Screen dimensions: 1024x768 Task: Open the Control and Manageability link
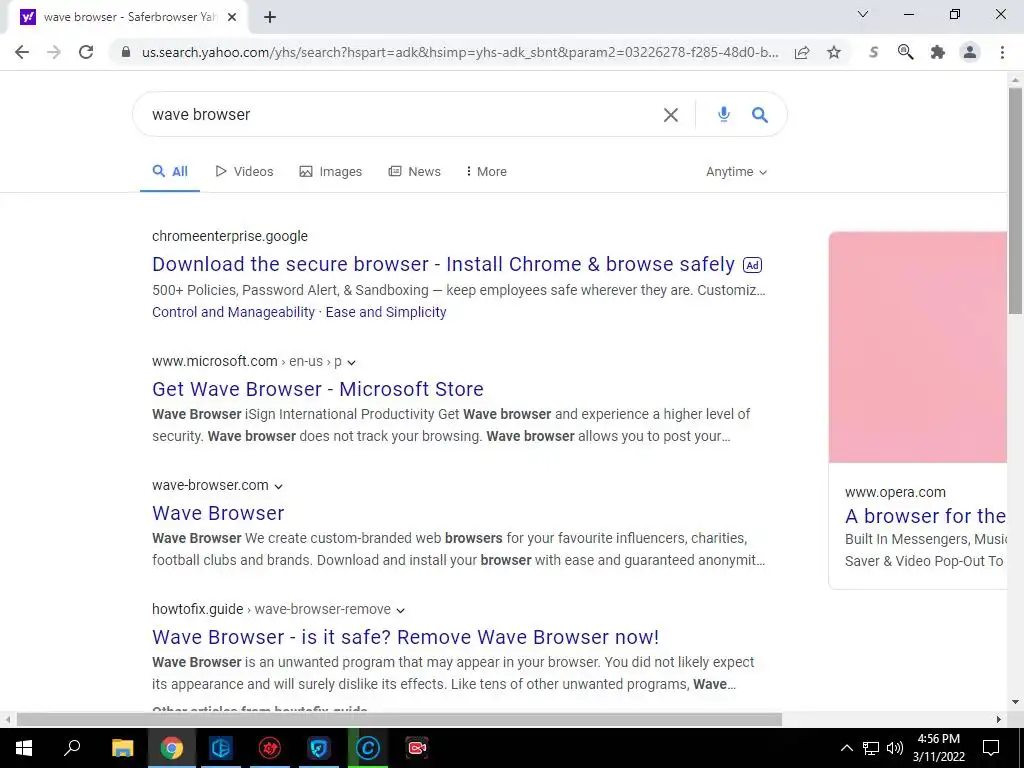(x=233, y=312)
